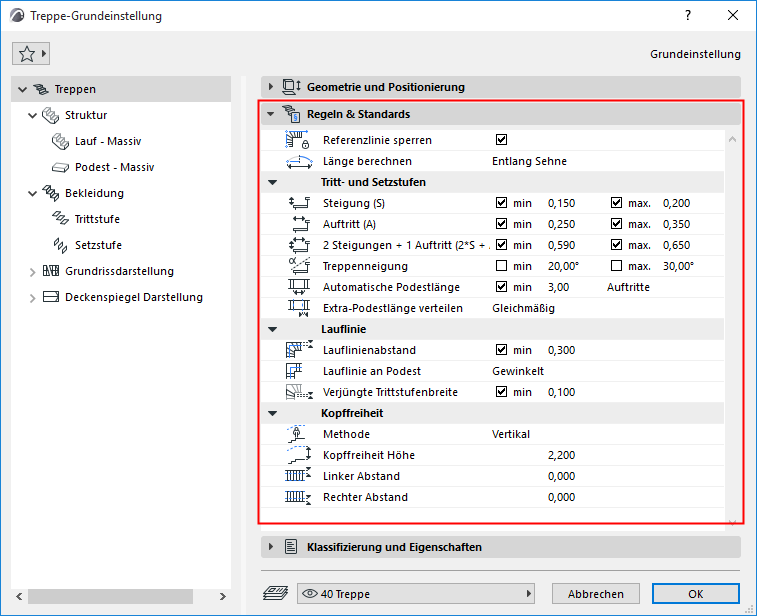Expand Geometrie und Positionierung panel
This screenshot has height=616, width=757.
click(x=271, y=87)
